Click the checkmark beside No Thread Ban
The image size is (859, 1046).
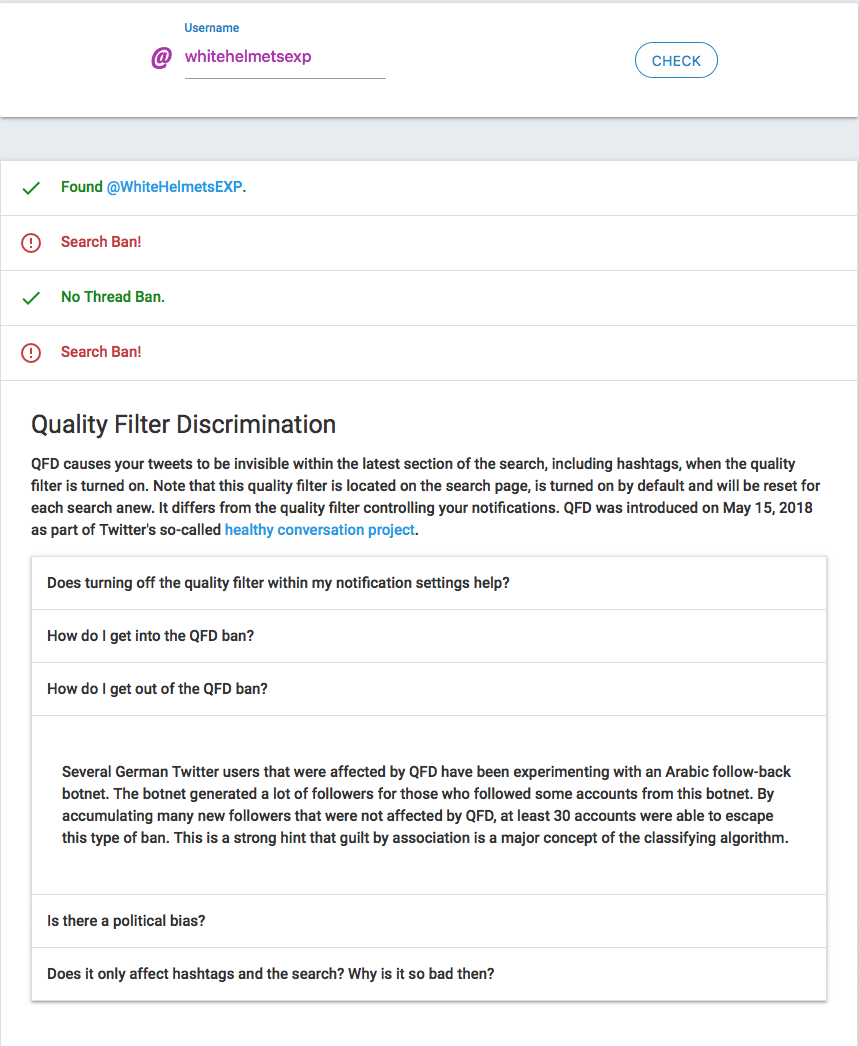(31, 298)
